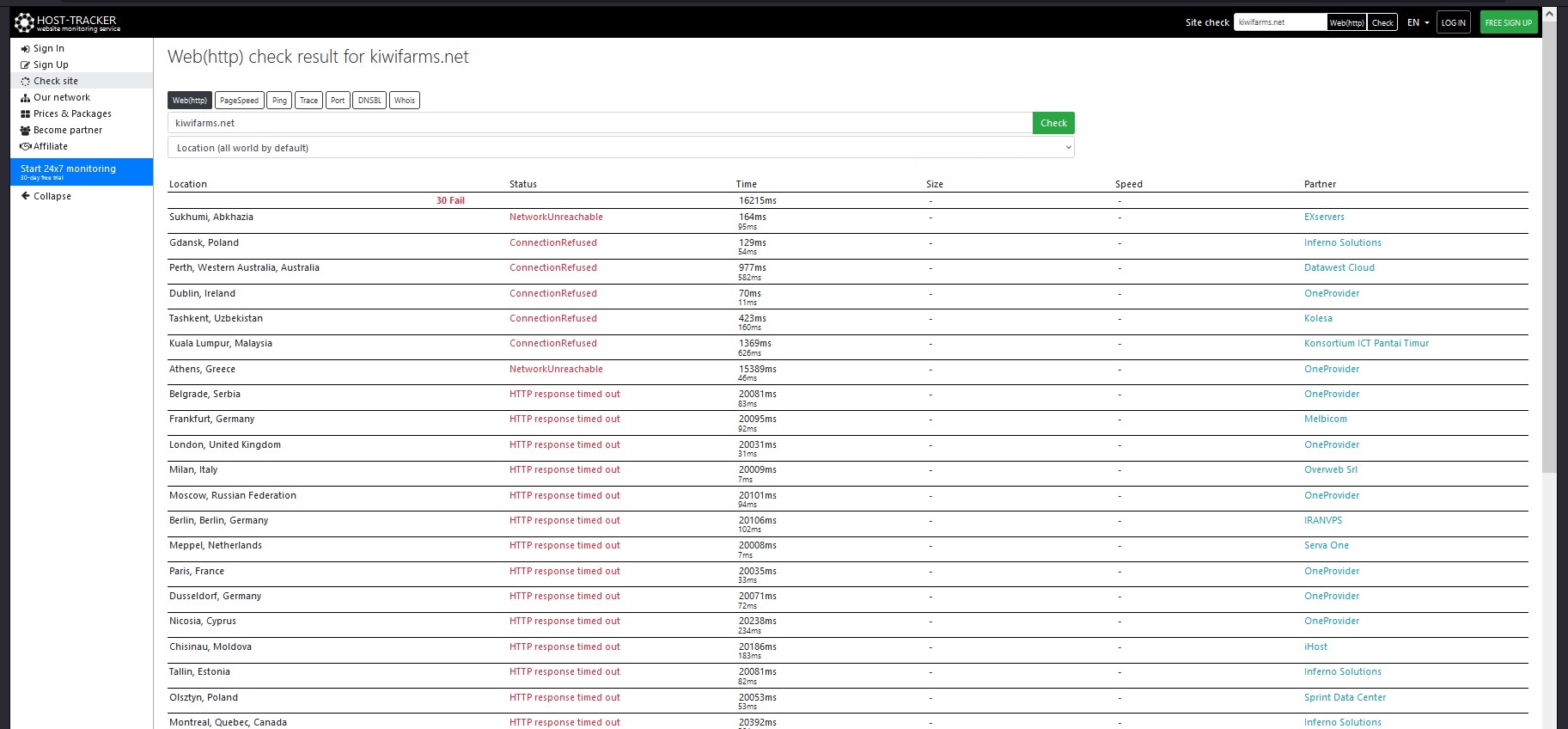Select the Whois tab

point(405,101)
